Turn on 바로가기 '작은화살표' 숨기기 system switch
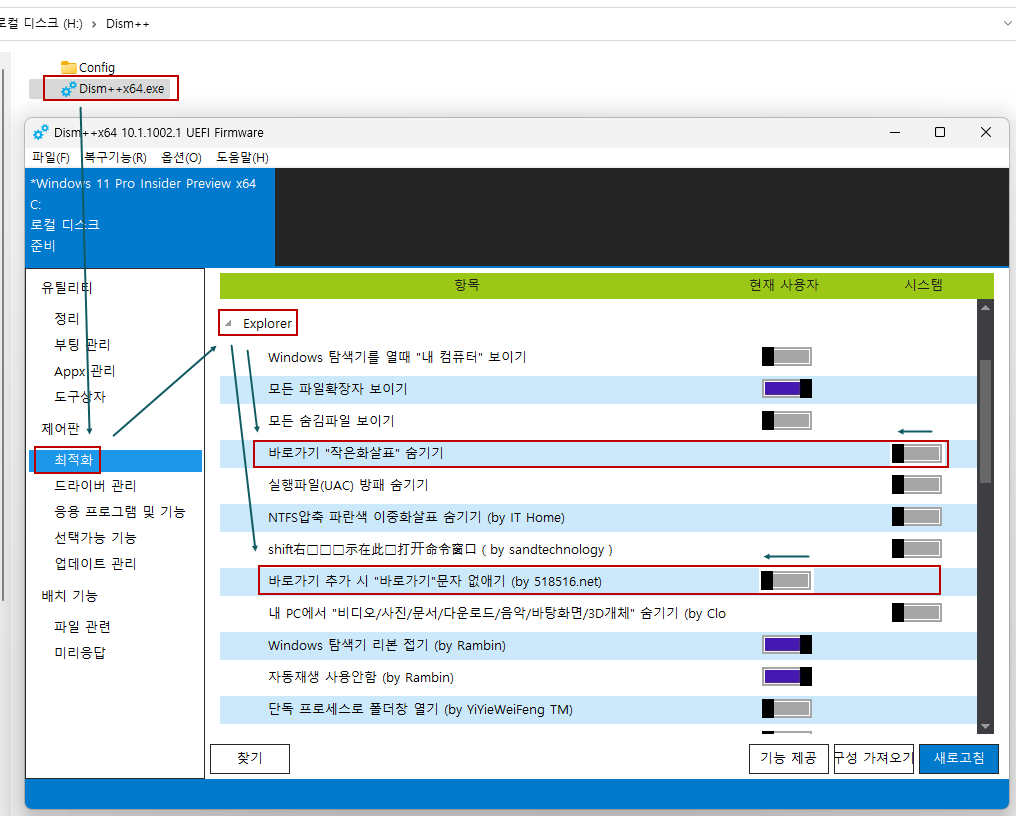1016x816 pixels. 916,453
